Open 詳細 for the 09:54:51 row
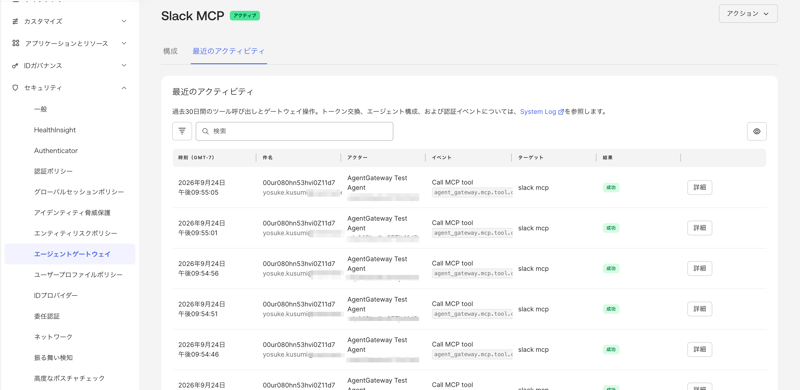 [x=699, y=309]
